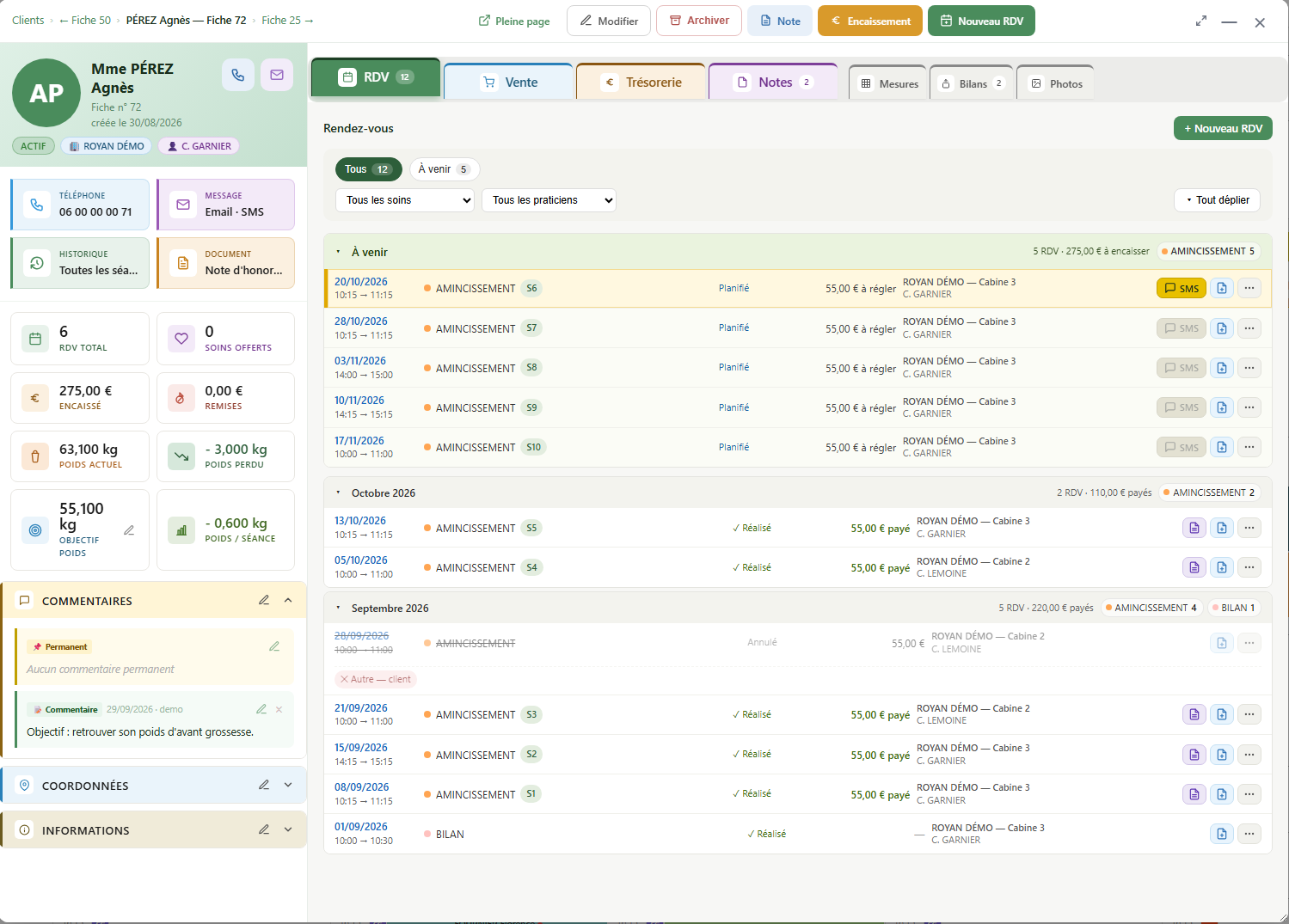1289x924 pixels.
Task: Open the purple note icon for 21/09/2026
Action: (x=1194, y=714)
